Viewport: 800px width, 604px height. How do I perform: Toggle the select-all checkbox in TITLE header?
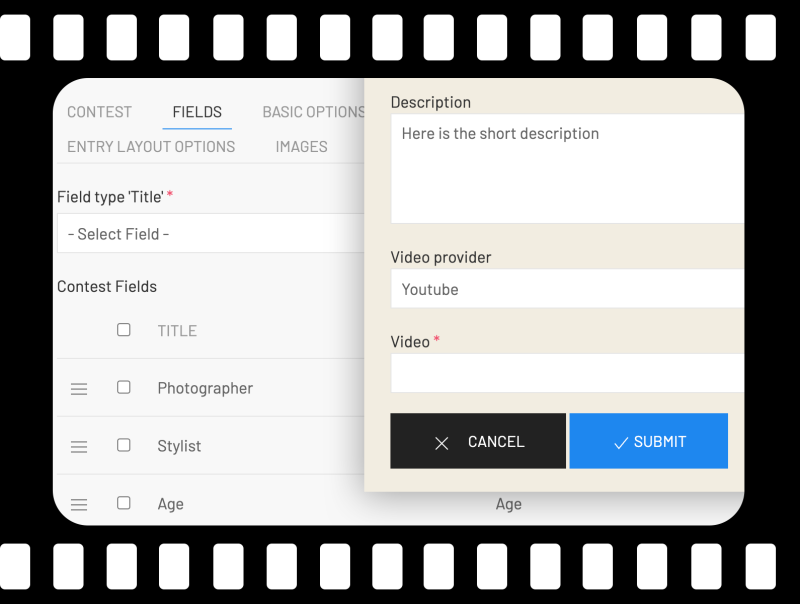pyautogui.click(x=123, y=330)
